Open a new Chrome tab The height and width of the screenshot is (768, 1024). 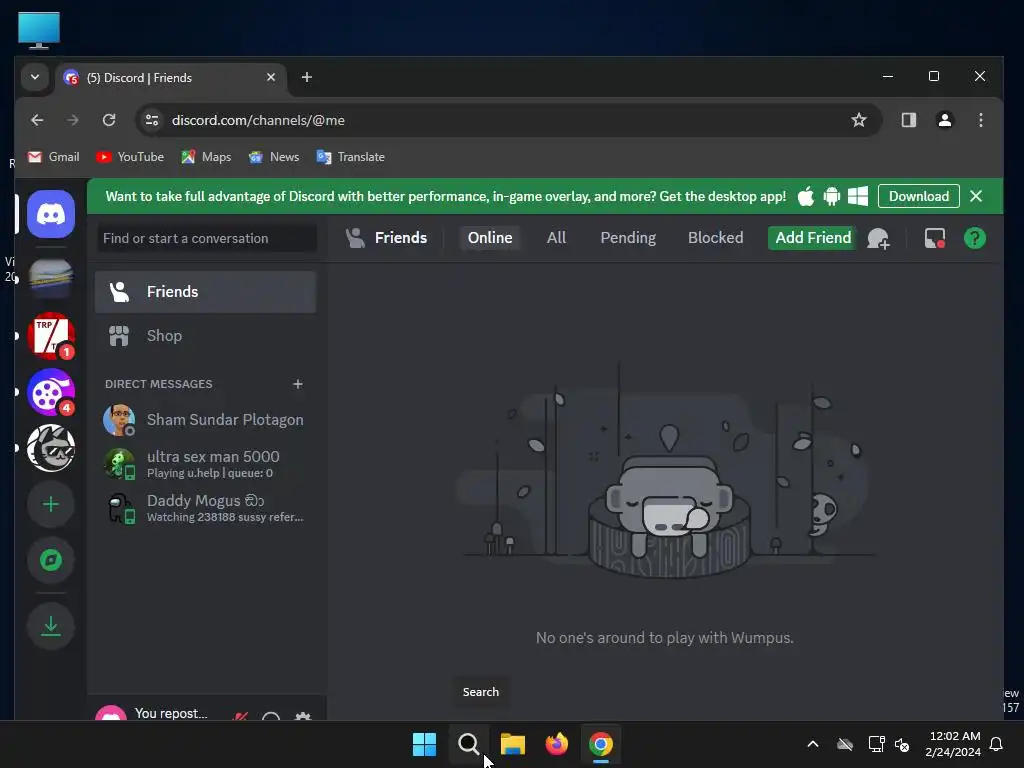(x=306, y=77)
